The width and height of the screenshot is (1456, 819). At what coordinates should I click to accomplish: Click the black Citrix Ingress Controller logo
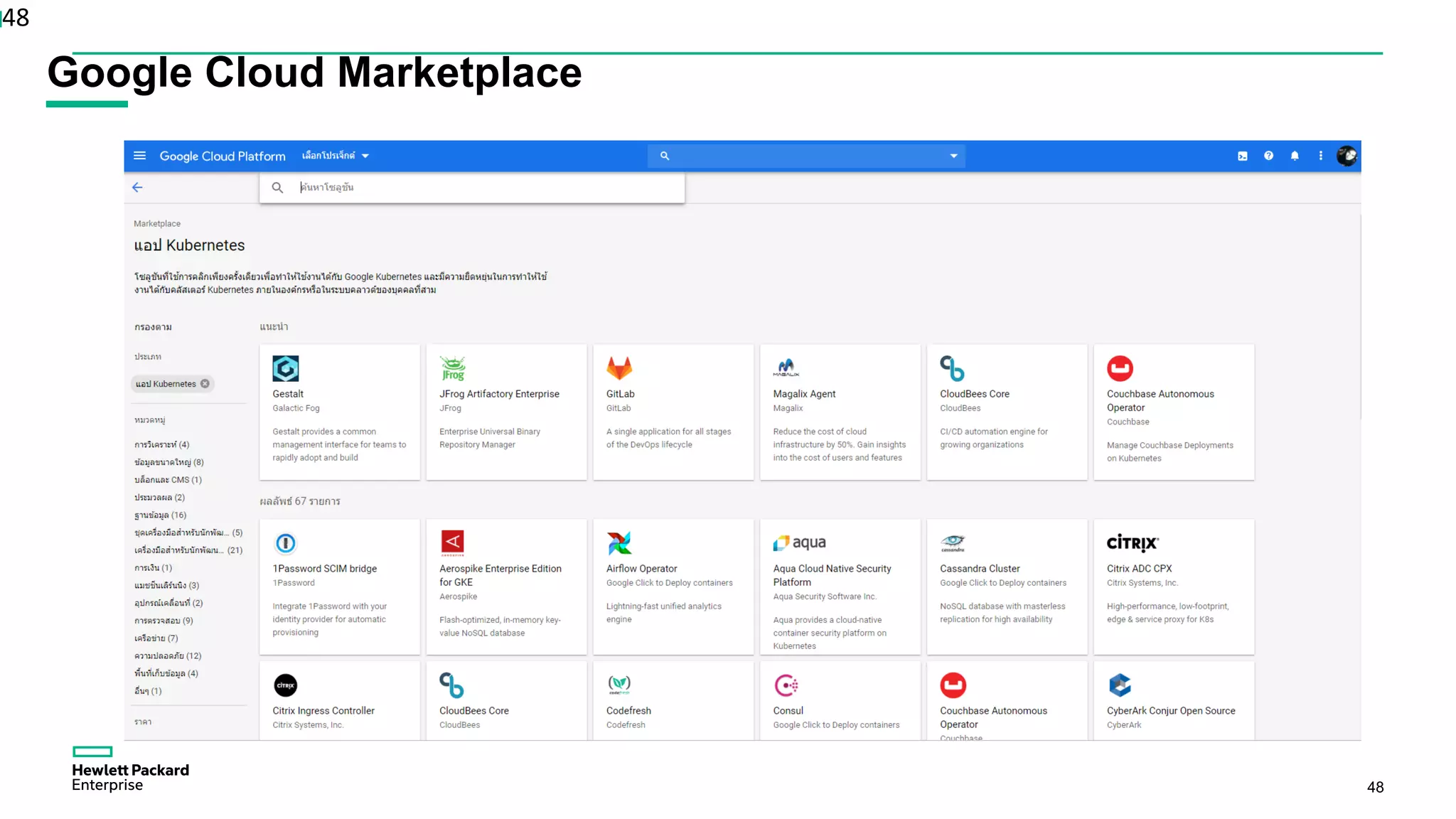(286, 685)
